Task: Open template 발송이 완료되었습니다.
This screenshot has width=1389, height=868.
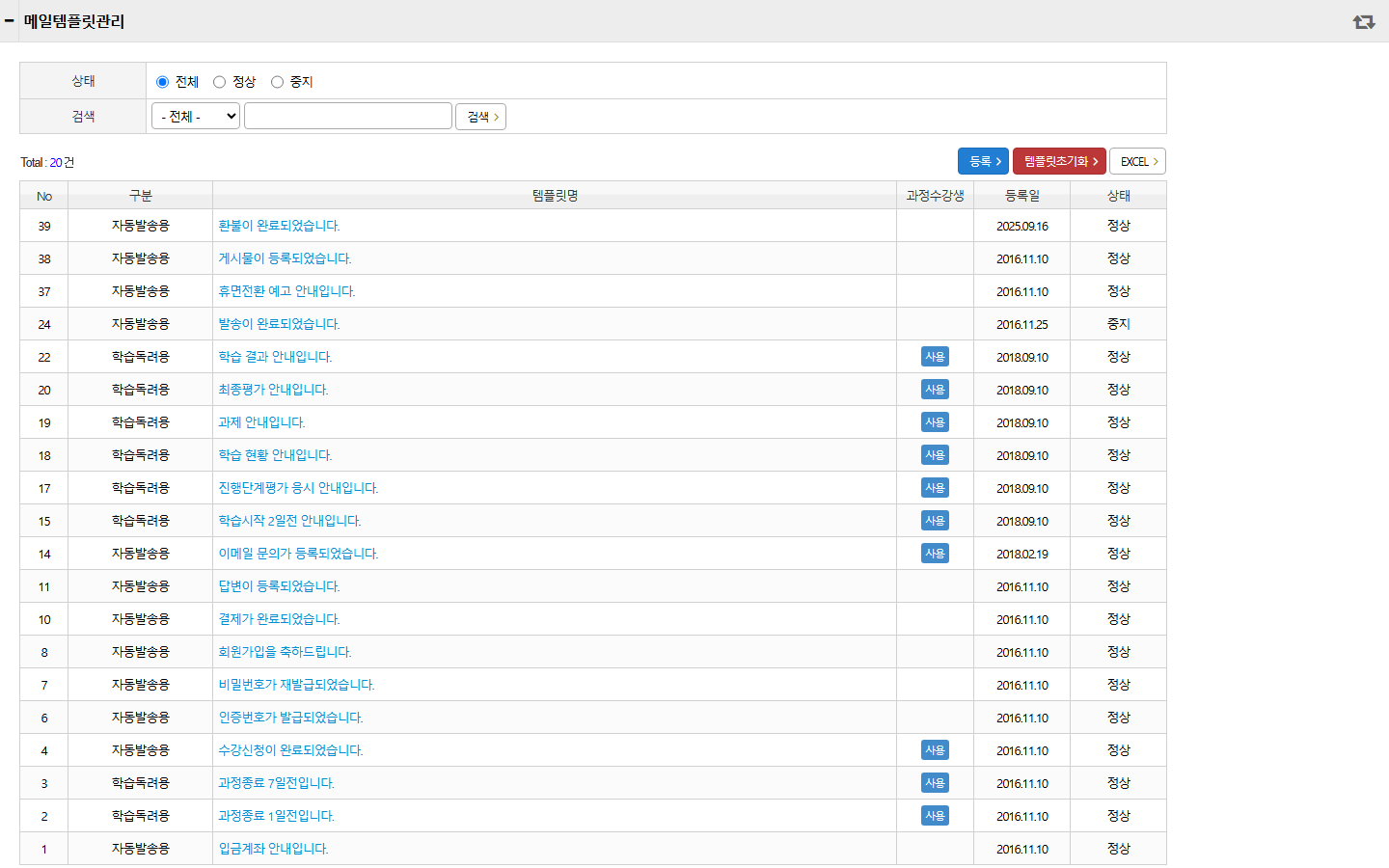Action: click(279, 324)
